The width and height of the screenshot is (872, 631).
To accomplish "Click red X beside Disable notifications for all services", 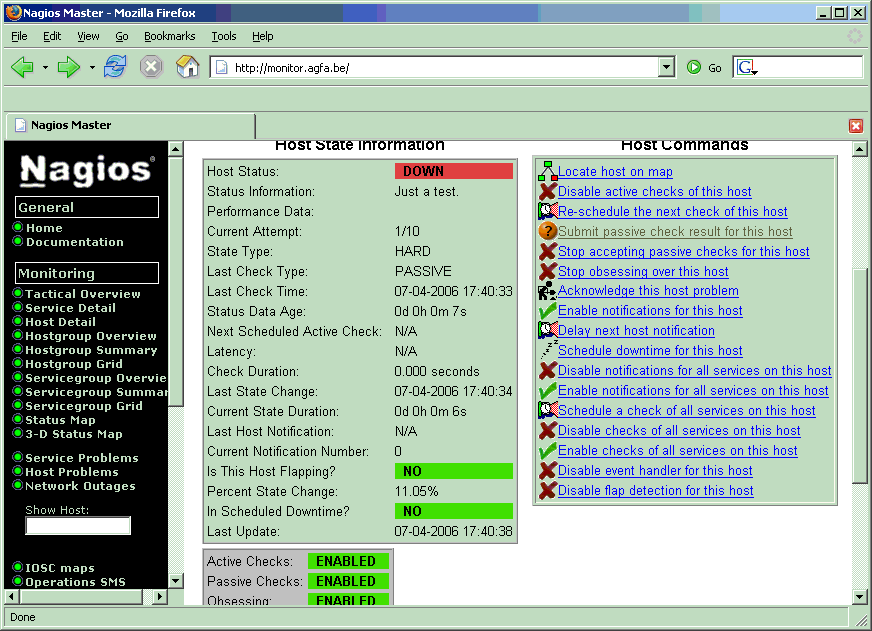I will click(x=547, y=370).
